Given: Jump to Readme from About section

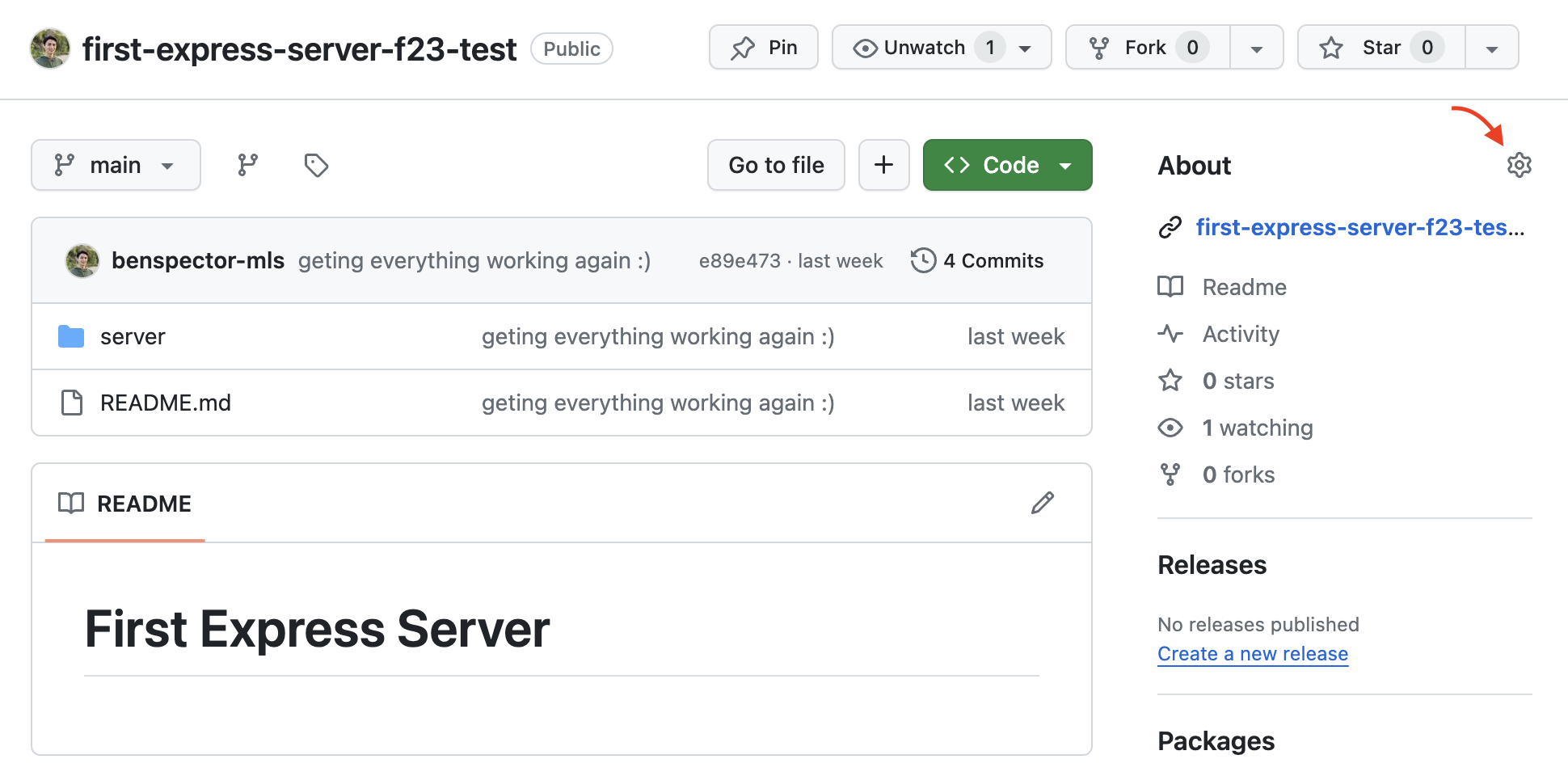Looking at the screenshot, I should 1245,286.
